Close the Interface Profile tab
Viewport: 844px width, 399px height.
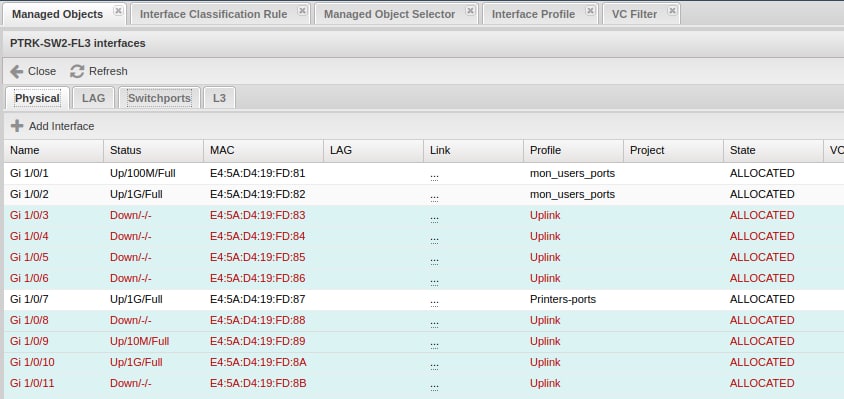coord(590,11)
